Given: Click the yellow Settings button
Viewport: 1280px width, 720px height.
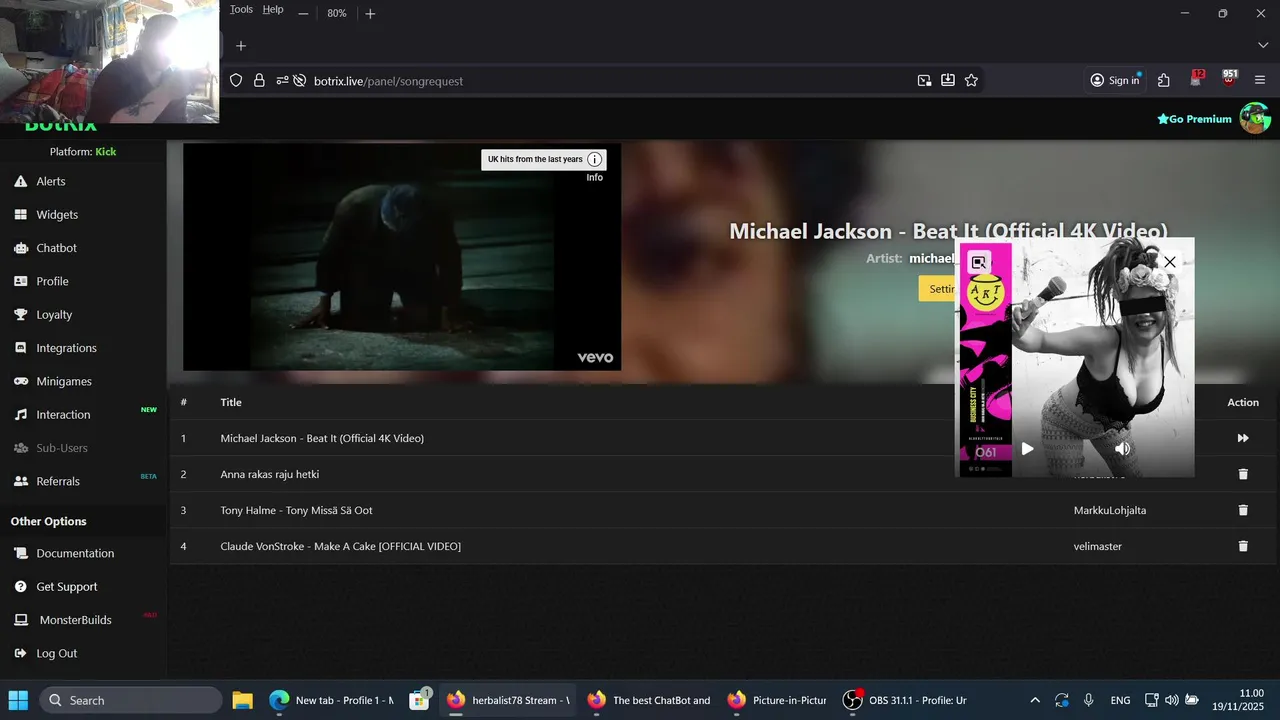Looking at the screenshot, I should [938, 289].
